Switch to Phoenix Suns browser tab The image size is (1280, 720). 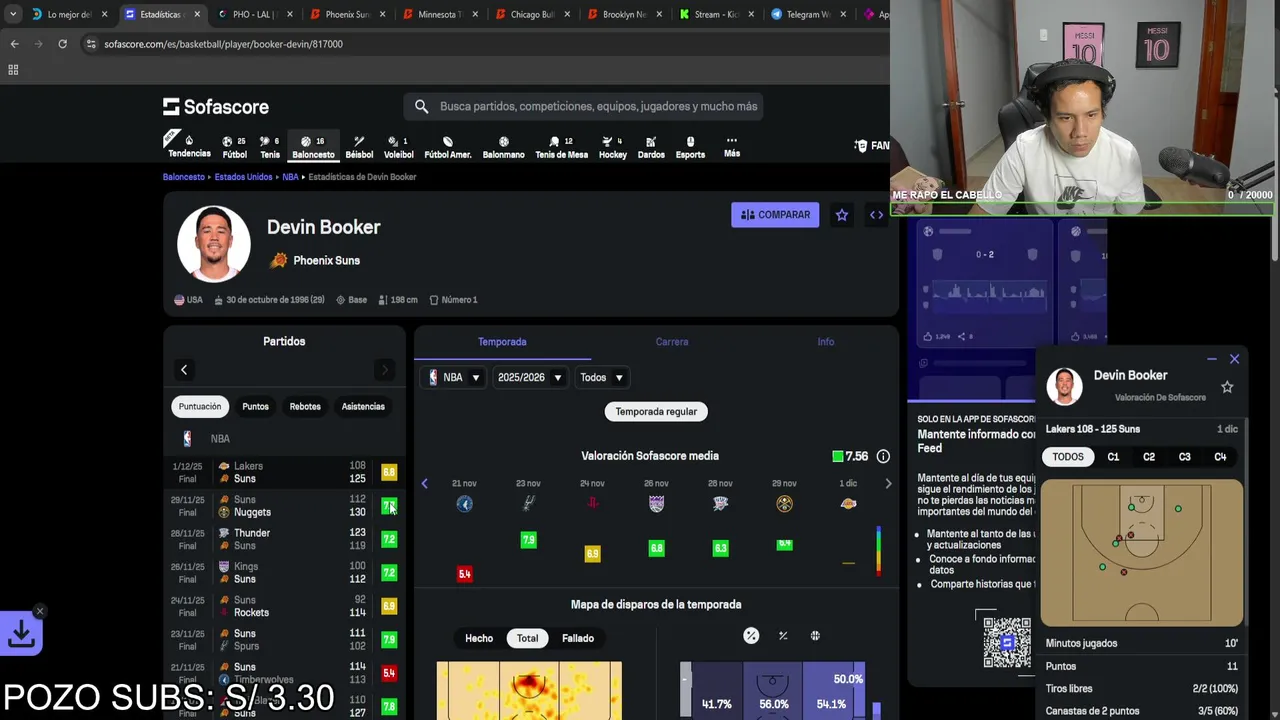pos(345,14)
